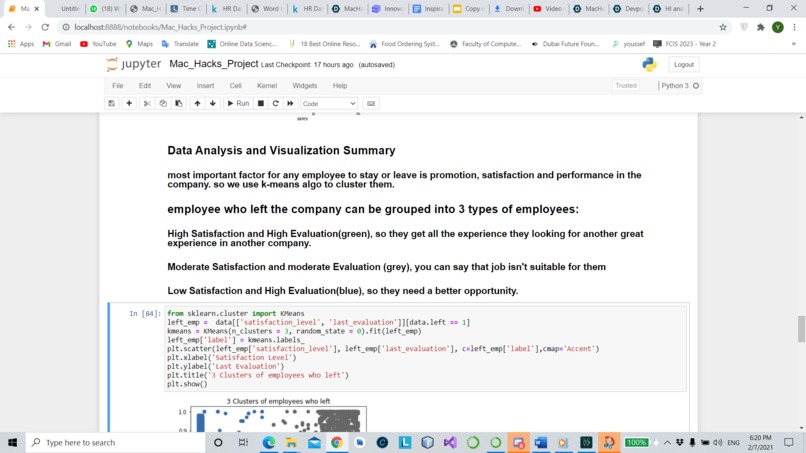
Task: Open Word from the taskbar
Action: pos(541,442)
